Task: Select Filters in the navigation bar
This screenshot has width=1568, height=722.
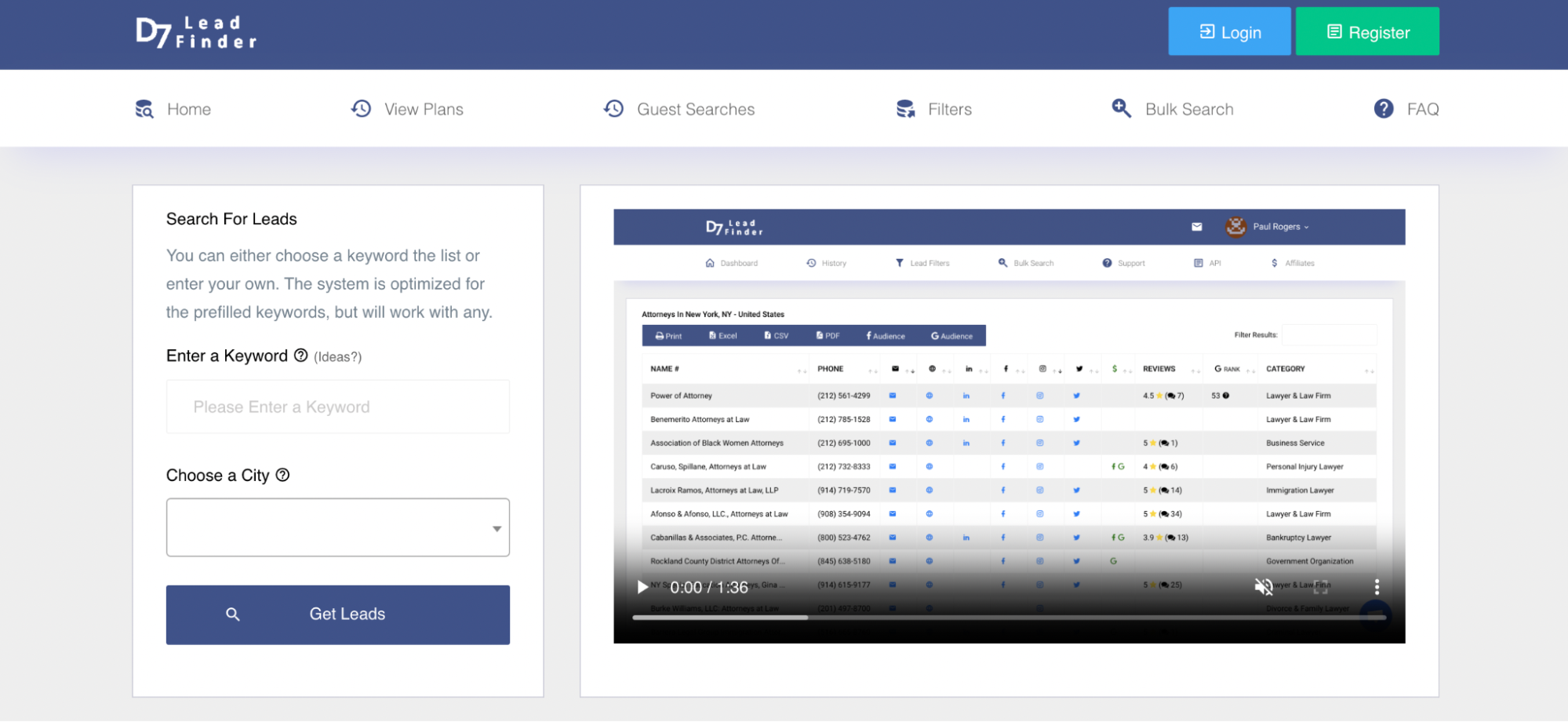Action: click(x=934, y=109)
